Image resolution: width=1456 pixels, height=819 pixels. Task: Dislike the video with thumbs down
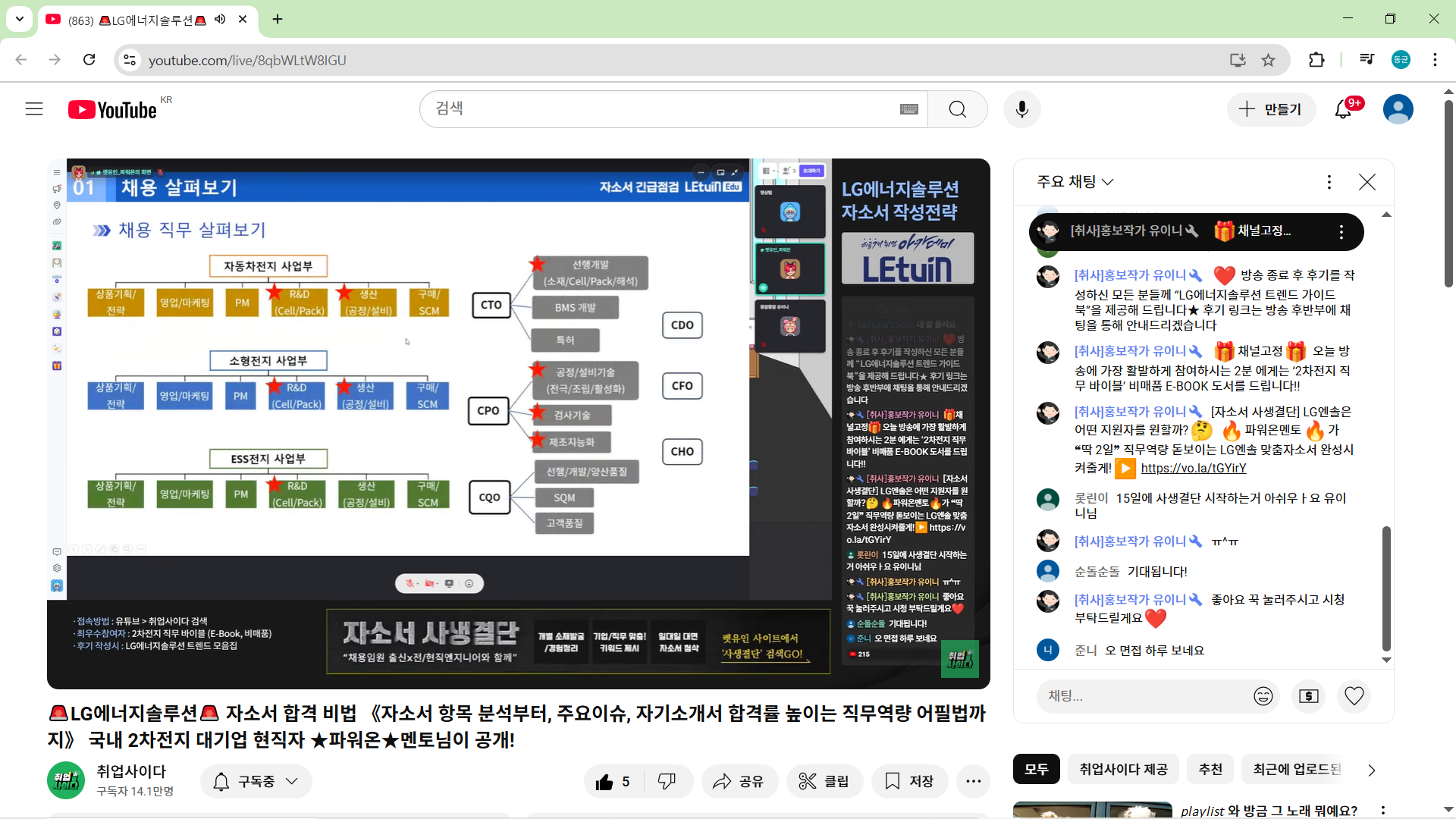point(667,781)
